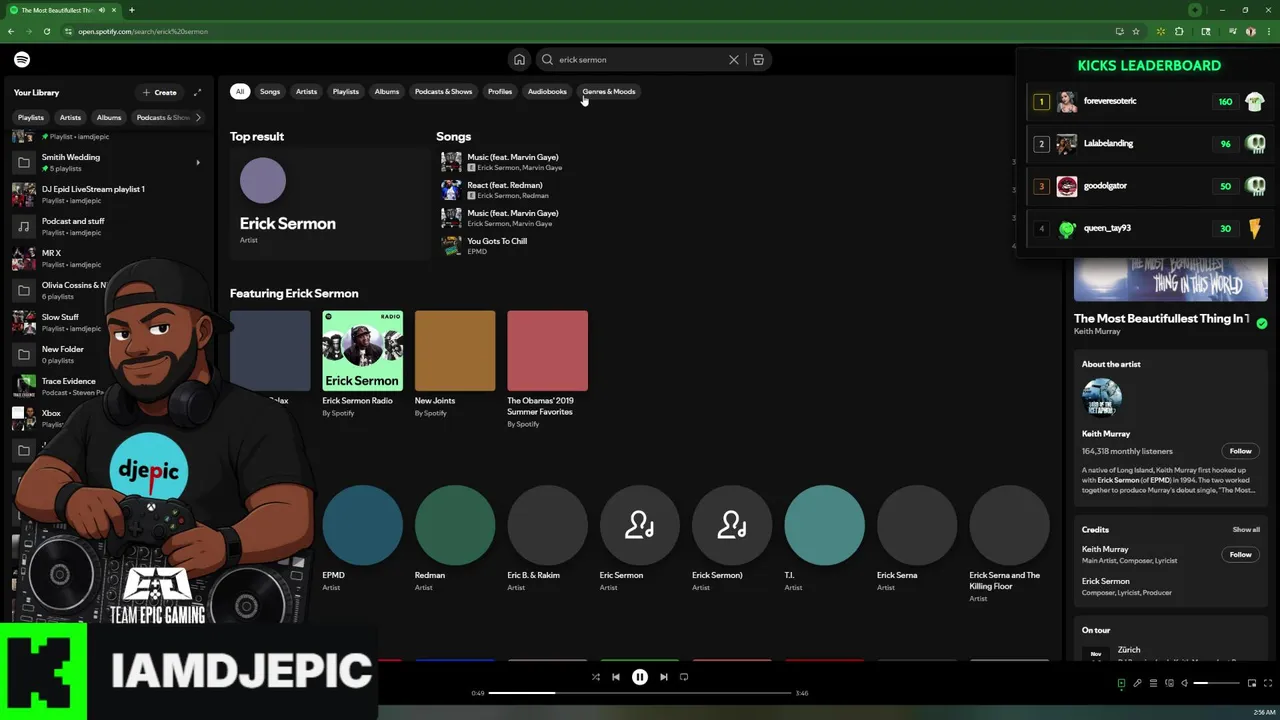The width and height of the screenshot is (1280, 720).
Task: Select Podcasts & Shows search filter tab
Action: click(443, 91)
